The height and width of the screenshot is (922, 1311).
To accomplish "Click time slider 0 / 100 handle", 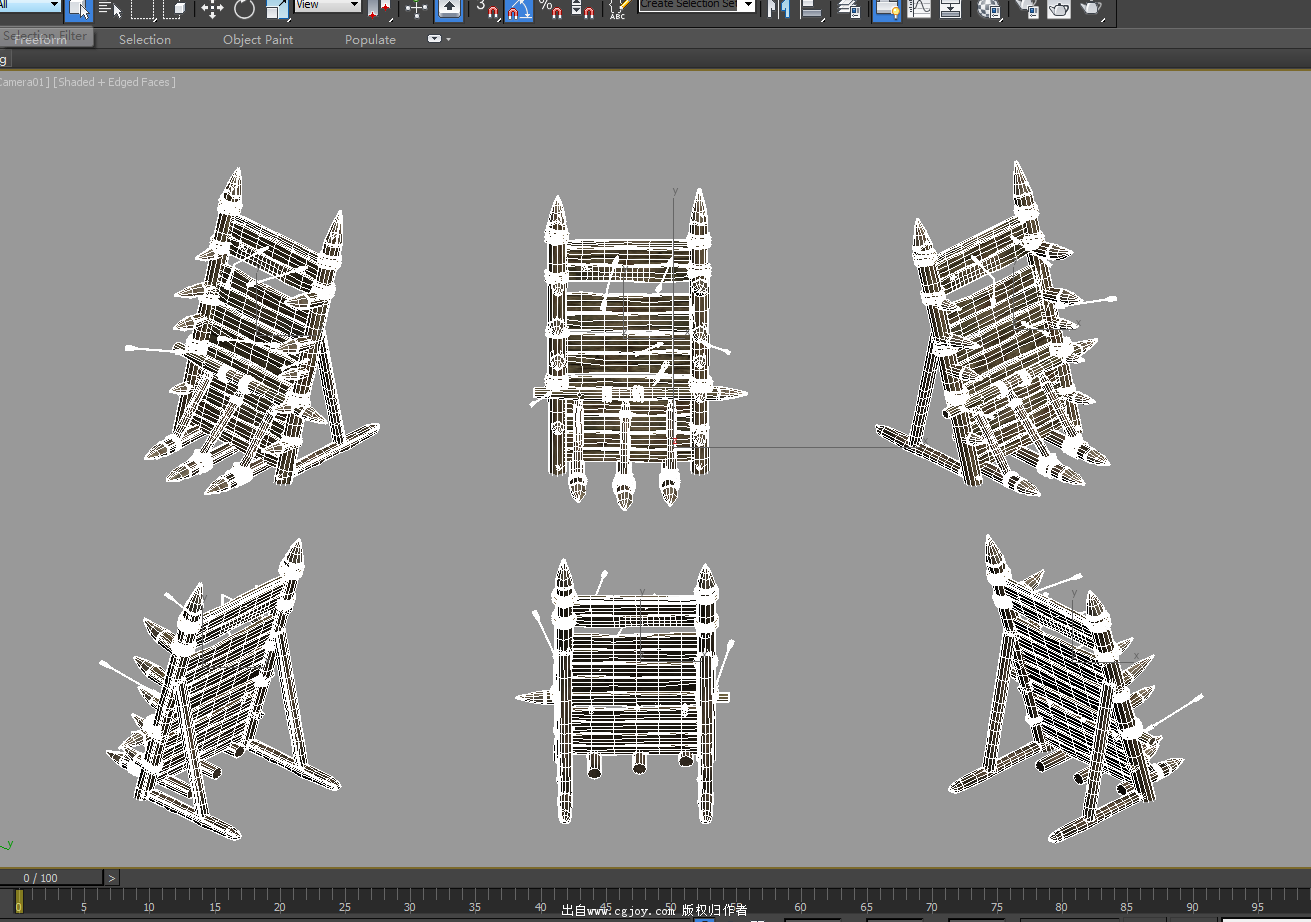I will click(x=51, y=878).
